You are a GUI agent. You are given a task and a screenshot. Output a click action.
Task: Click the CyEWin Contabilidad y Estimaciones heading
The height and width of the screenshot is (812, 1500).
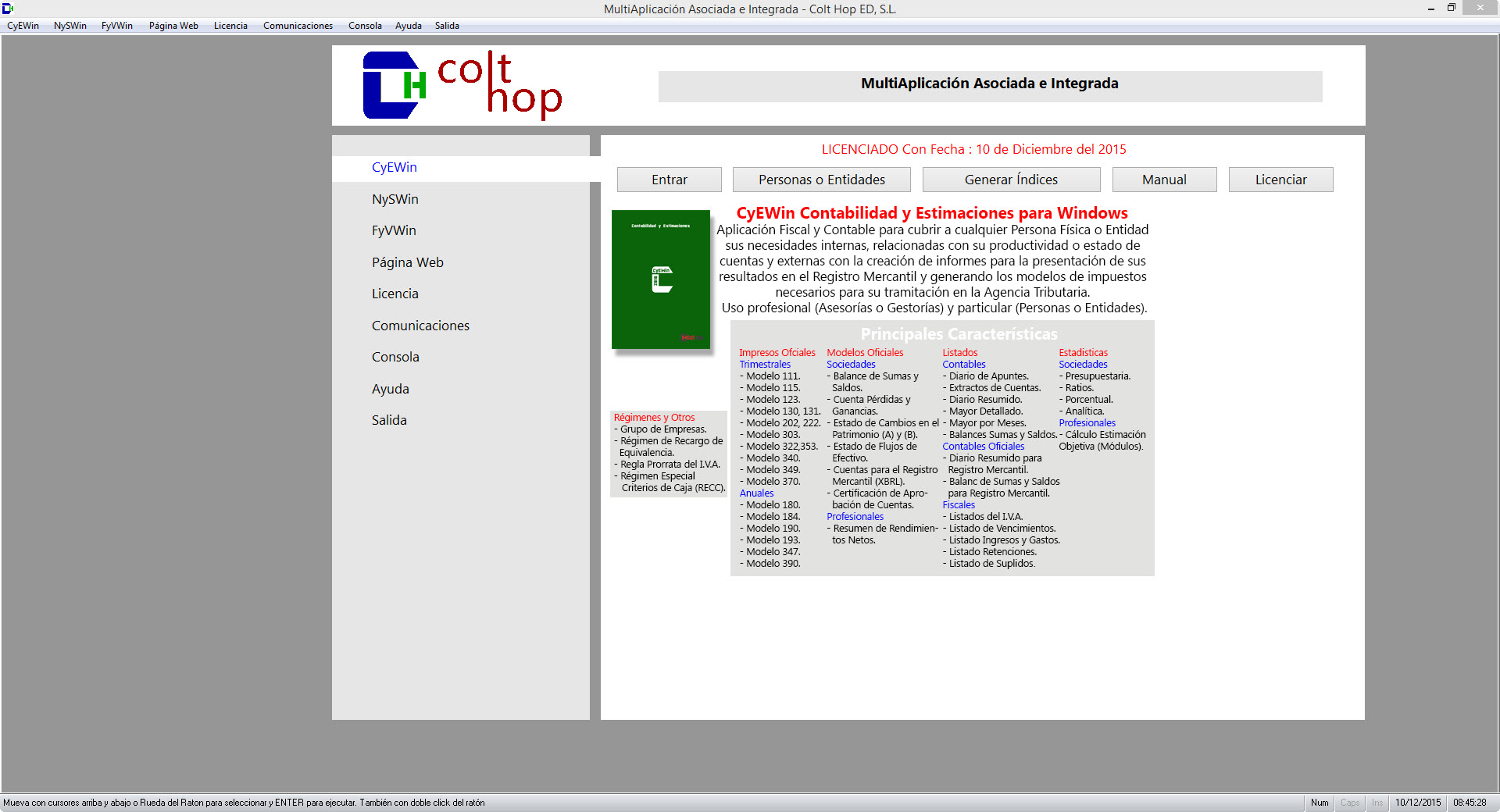932,213
